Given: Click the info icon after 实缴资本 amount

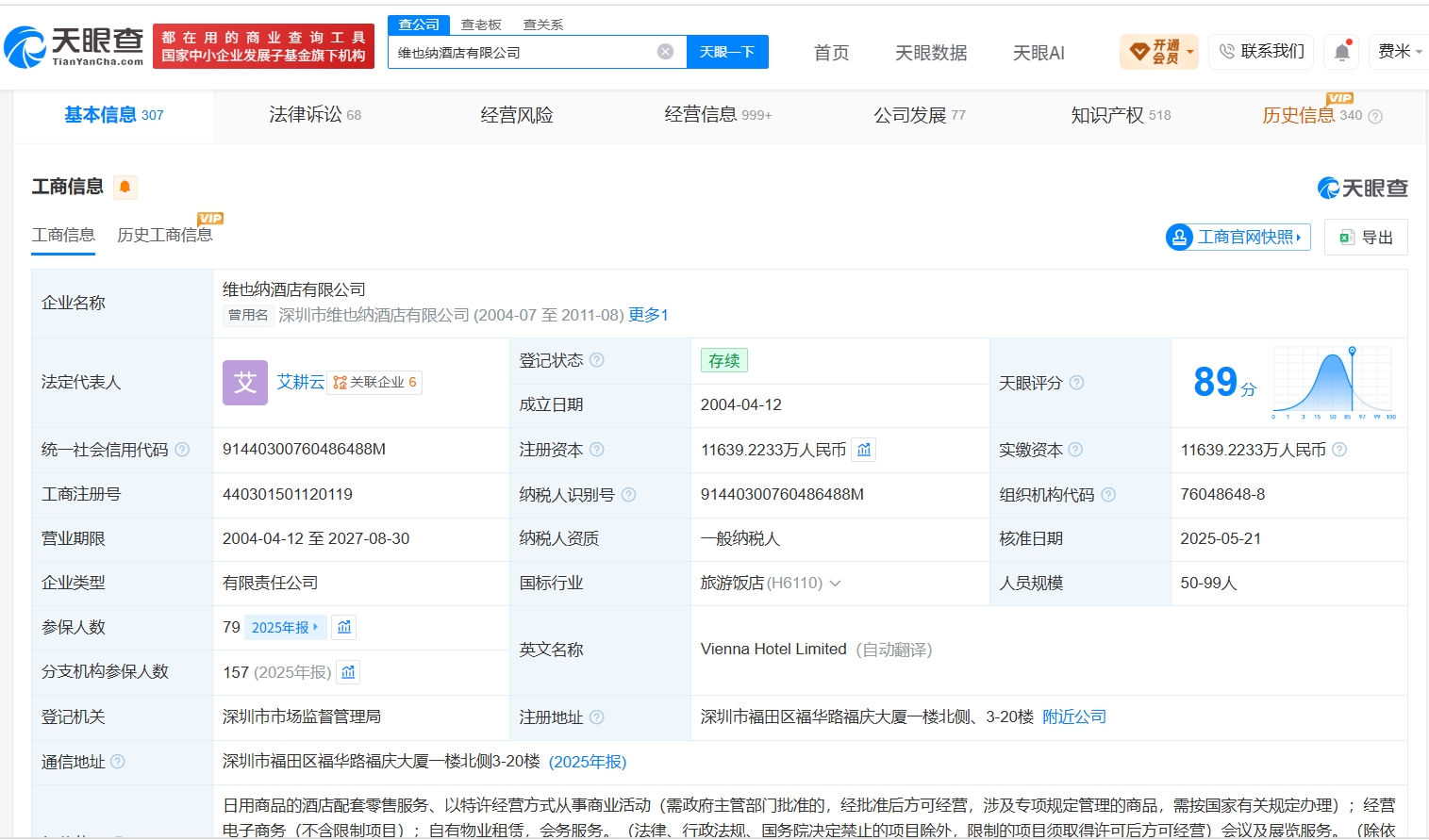Looking at the screenshot, I should coord(1338,450).
